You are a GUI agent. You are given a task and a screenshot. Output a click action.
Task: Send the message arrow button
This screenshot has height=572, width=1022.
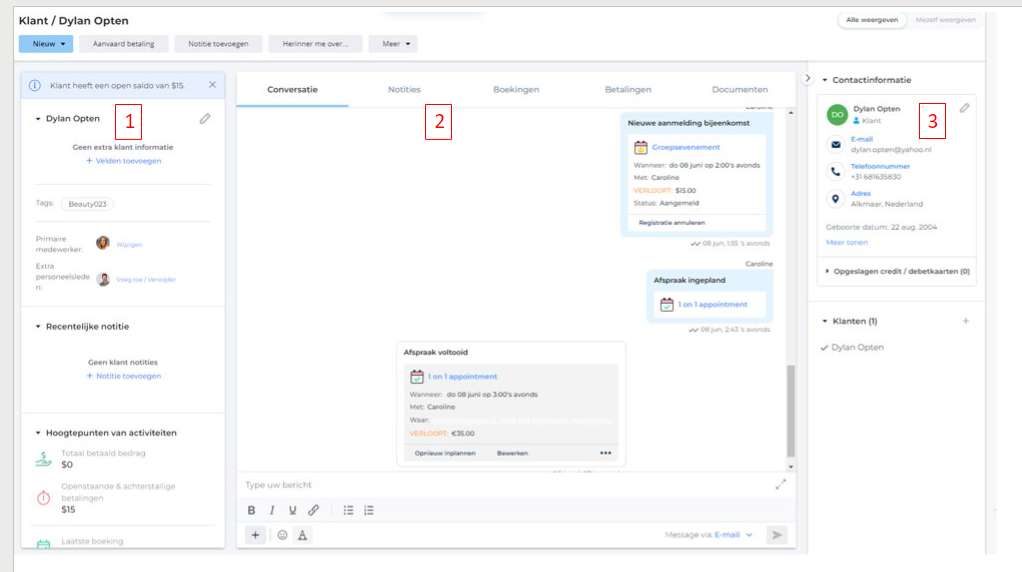tap(777, 535)
